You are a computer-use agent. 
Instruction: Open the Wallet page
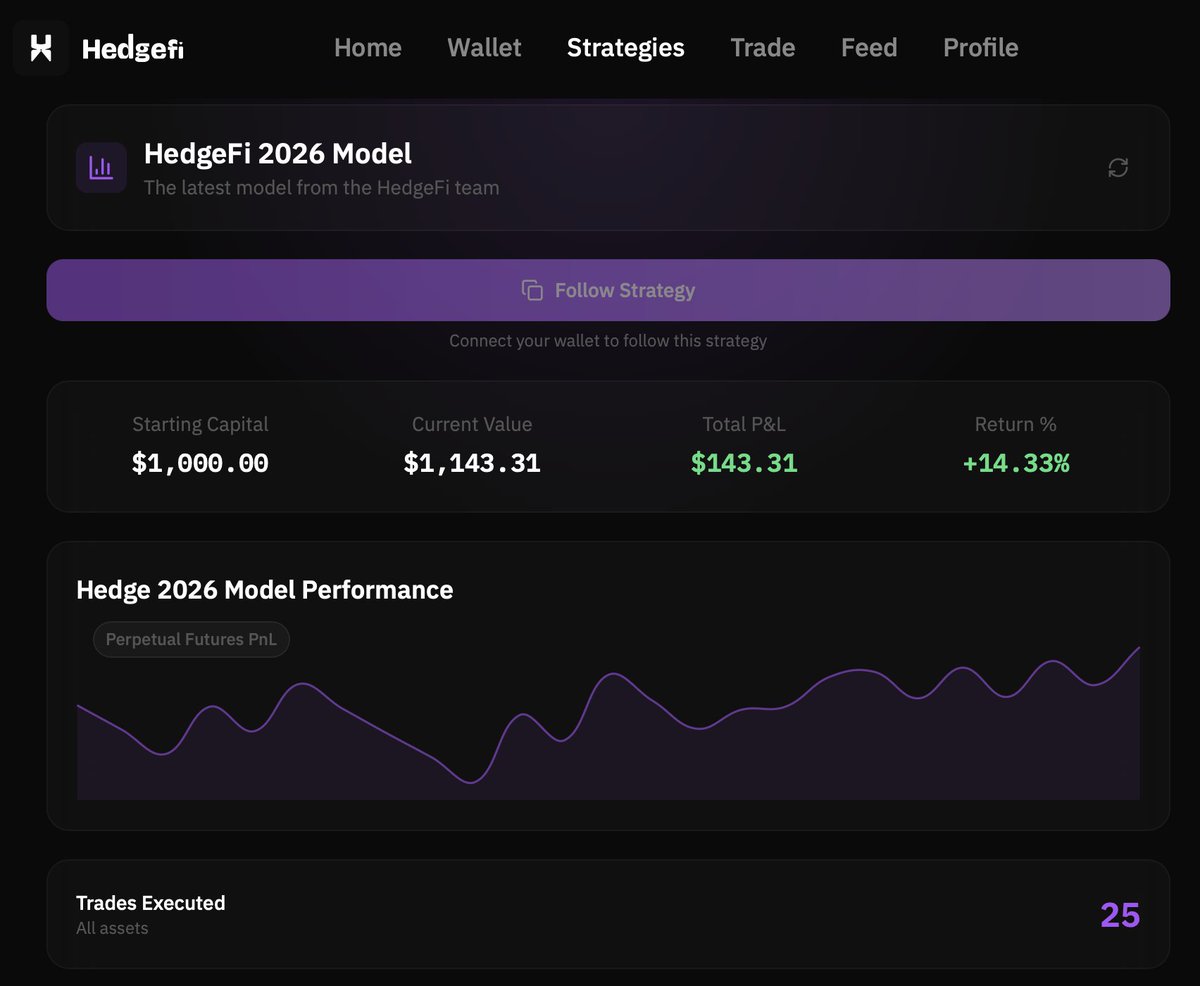pyautogui.click(x=484, y=48)
